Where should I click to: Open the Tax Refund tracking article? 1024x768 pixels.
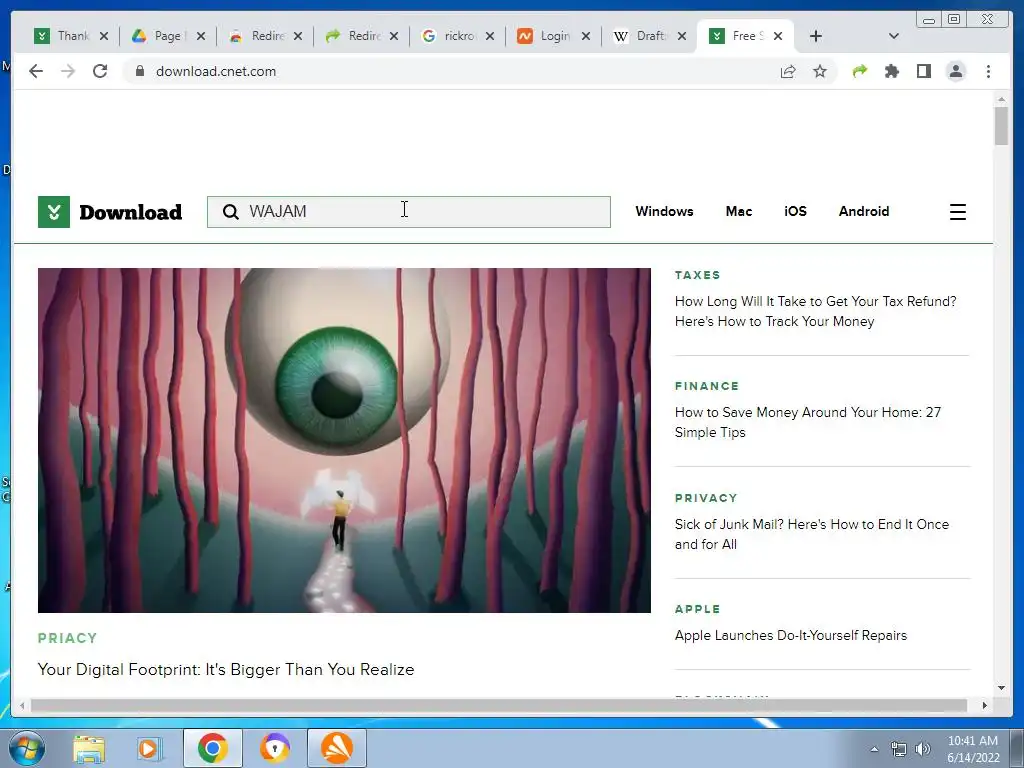click(x=816, y=311)
